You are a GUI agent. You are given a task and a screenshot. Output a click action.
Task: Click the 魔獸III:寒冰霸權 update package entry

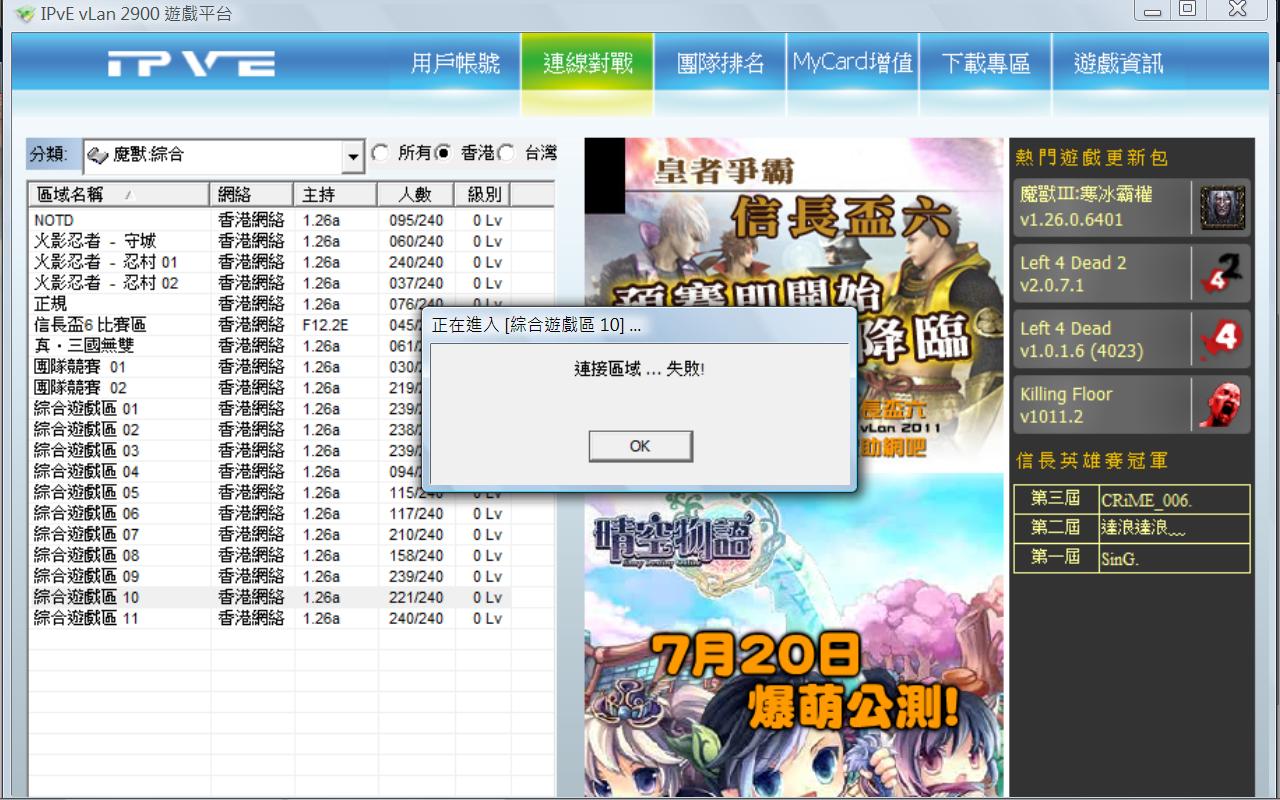pos(1132,208)
